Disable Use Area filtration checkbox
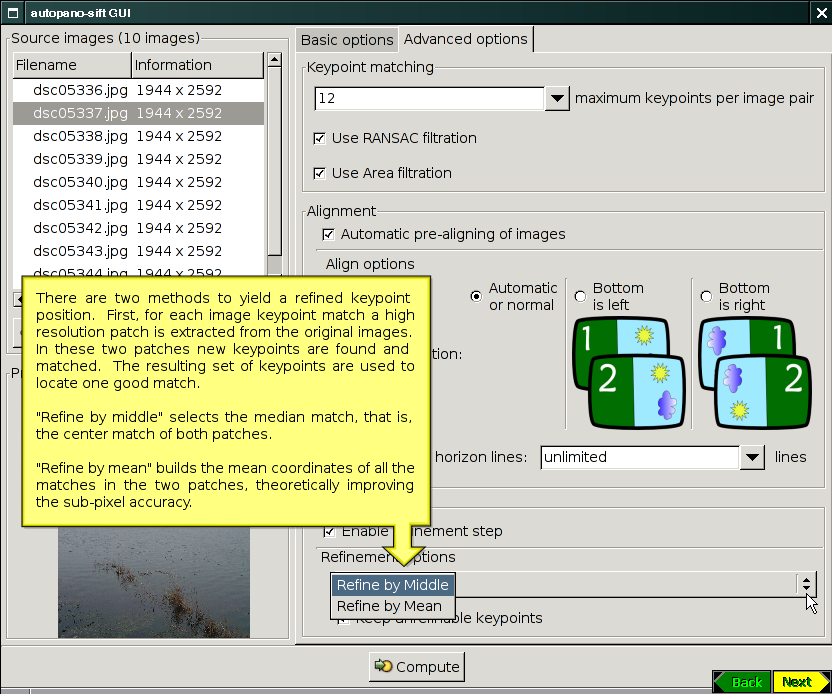 320,173
